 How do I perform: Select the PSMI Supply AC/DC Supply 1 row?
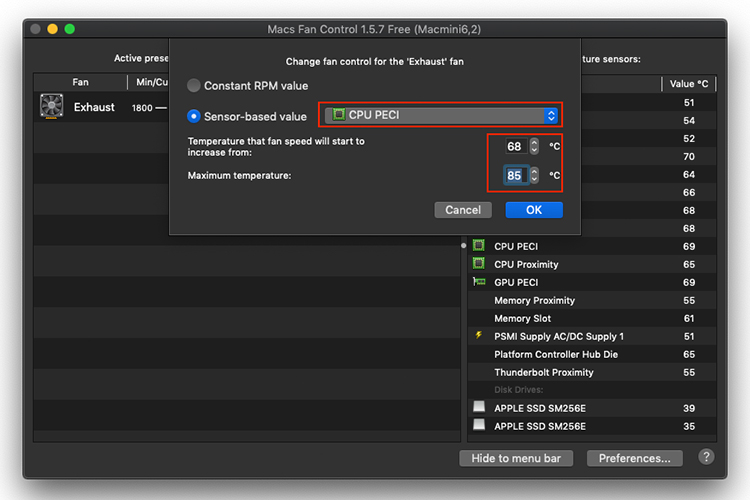pyautogui.click(x=592, y=336)
